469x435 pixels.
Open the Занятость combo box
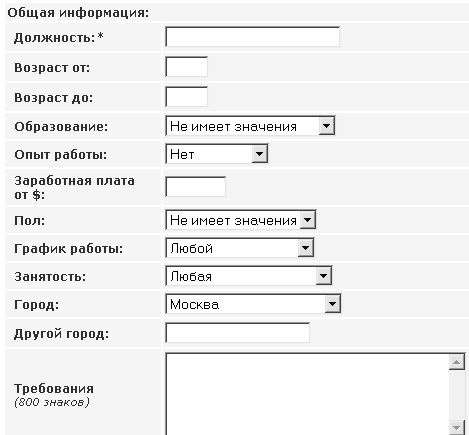tap(249, 276)
